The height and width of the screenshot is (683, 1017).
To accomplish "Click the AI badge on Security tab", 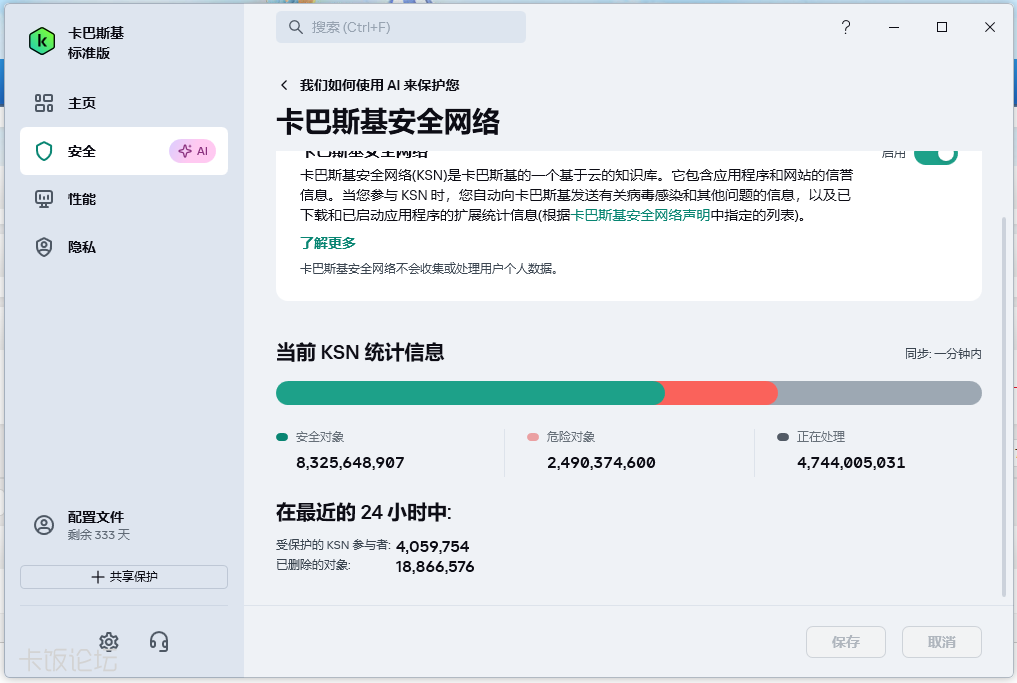I will pyautogui.click(x=192, y=151).
